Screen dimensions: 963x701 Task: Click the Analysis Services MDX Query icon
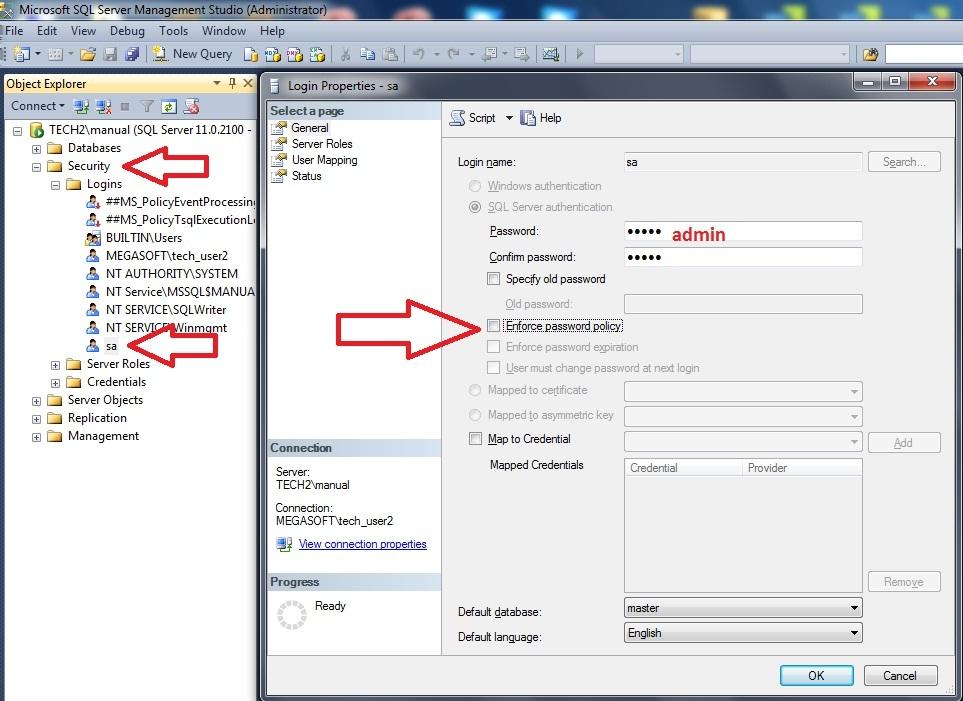[x=272, y=54]
